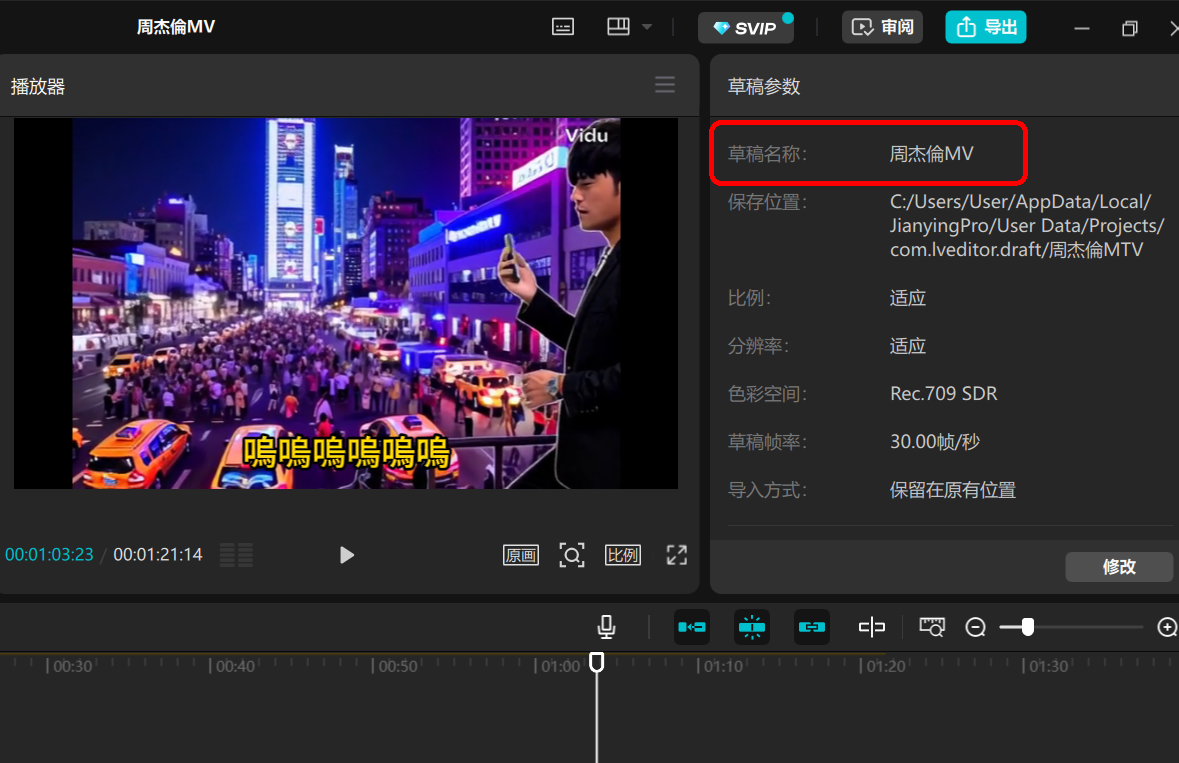Click the 导出 export button
Viewport: 1179px width, 763px height.
coord(986,28)
